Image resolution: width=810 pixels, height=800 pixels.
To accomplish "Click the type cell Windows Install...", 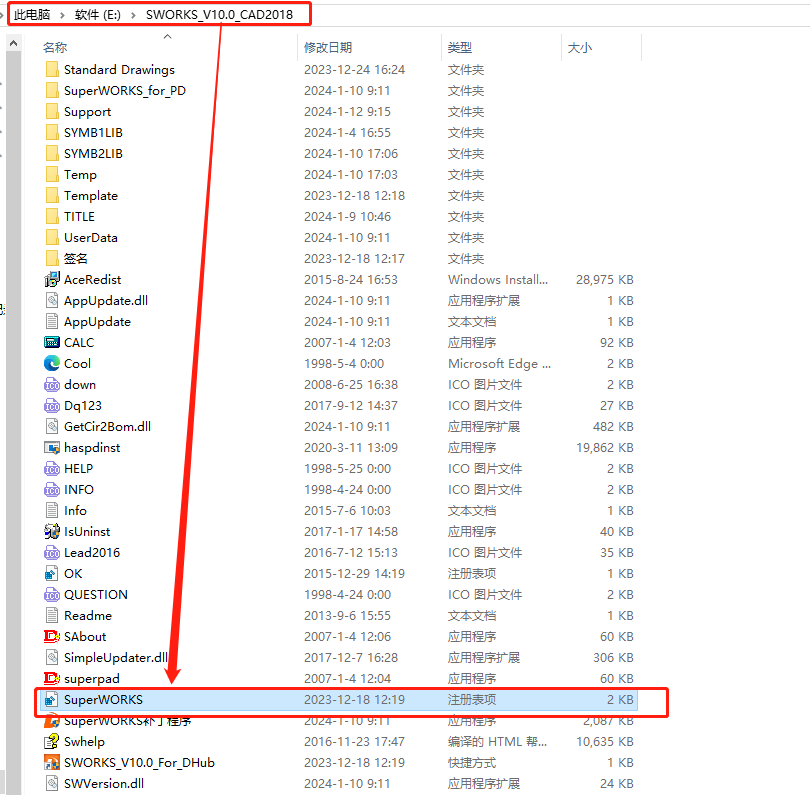I will coord(498,279).
